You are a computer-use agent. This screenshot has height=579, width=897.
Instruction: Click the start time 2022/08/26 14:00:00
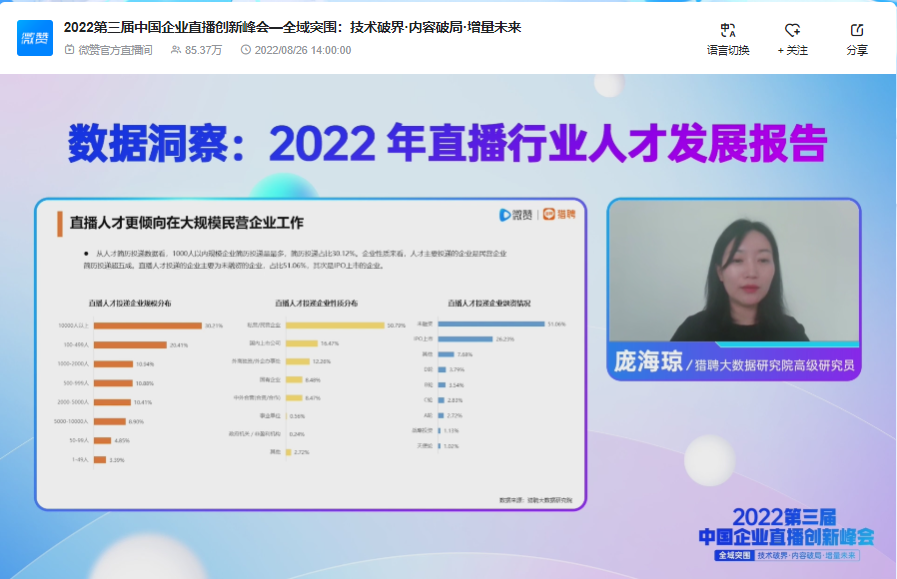(303, 50)
